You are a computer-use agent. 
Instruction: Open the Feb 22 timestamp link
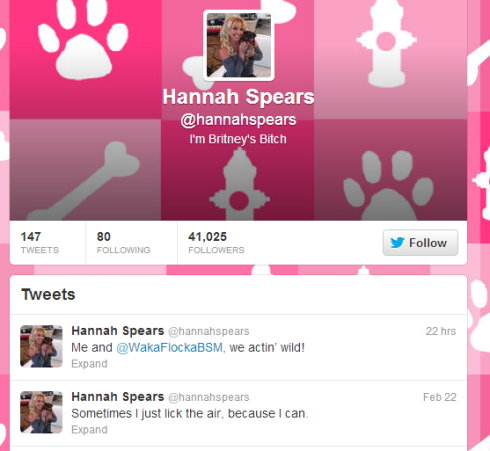(440, 397)
